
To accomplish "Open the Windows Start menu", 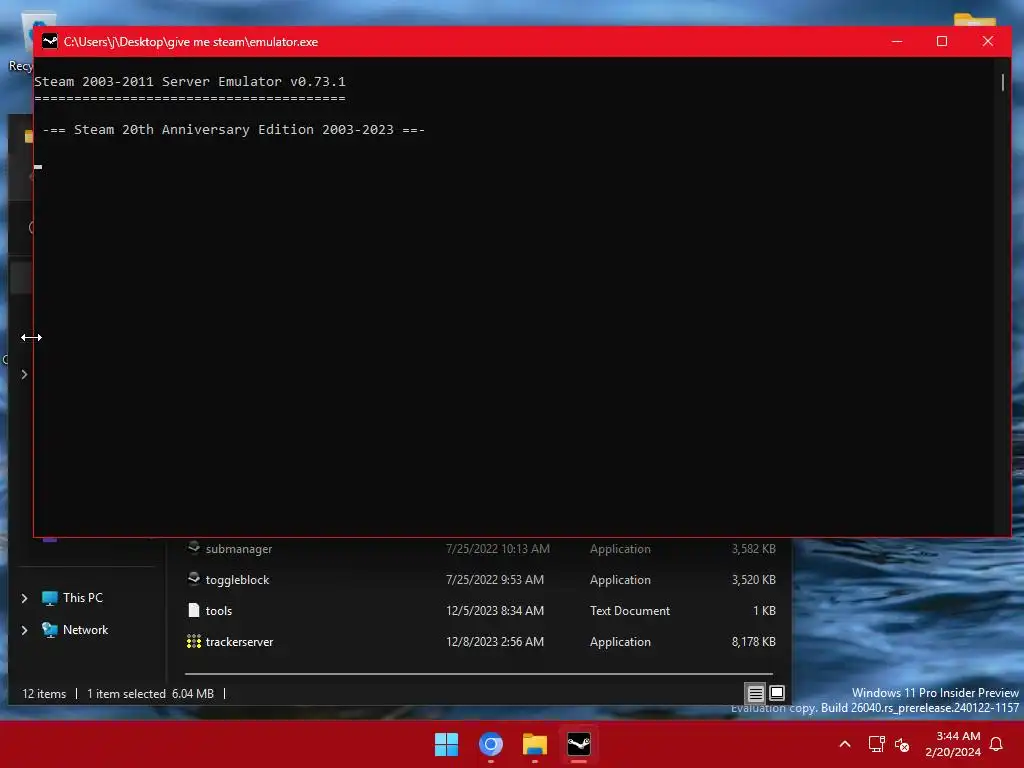I will [x=447, y=744].
